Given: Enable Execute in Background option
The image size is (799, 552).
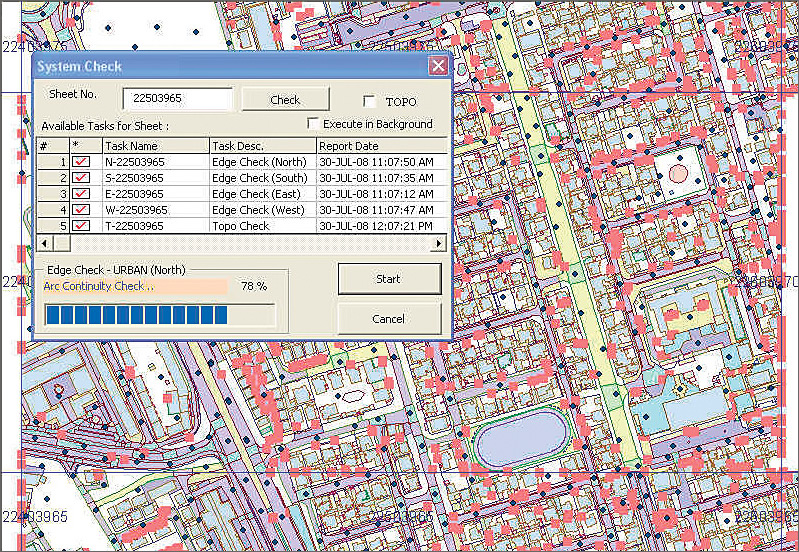Looking at the screenshot, I should coord(314,124).
